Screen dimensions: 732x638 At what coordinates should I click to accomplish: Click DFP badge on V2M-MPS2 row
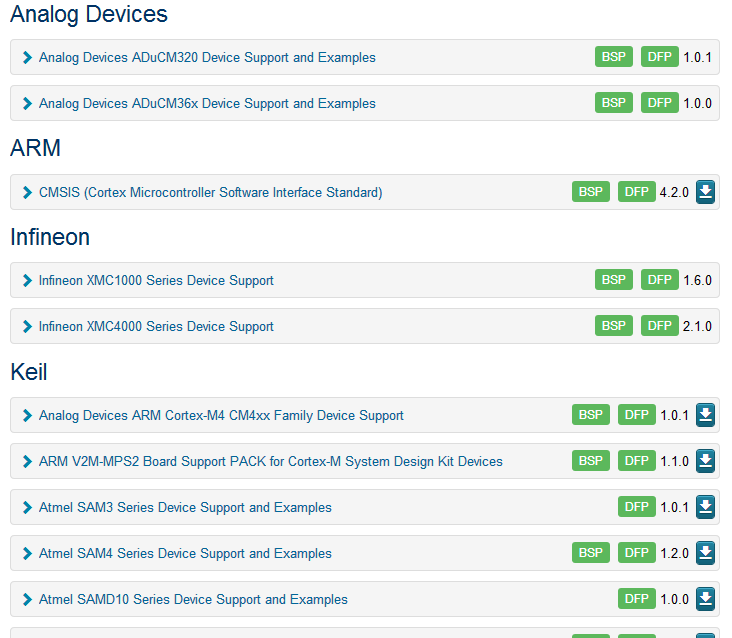(x=637, y=460)
